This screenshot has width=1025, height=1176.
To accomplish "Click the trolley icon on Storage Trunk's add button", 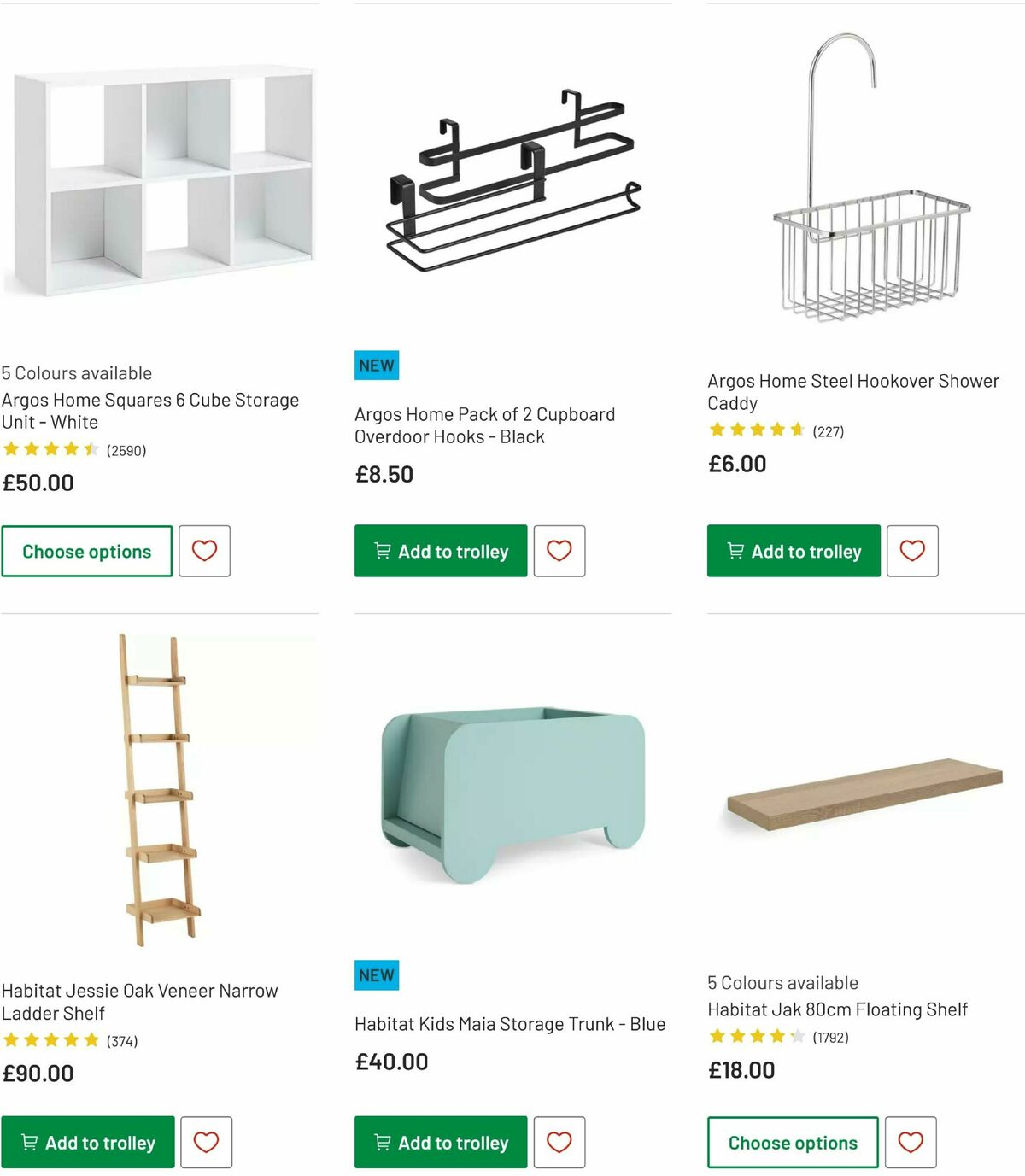I will point(382,1142).
